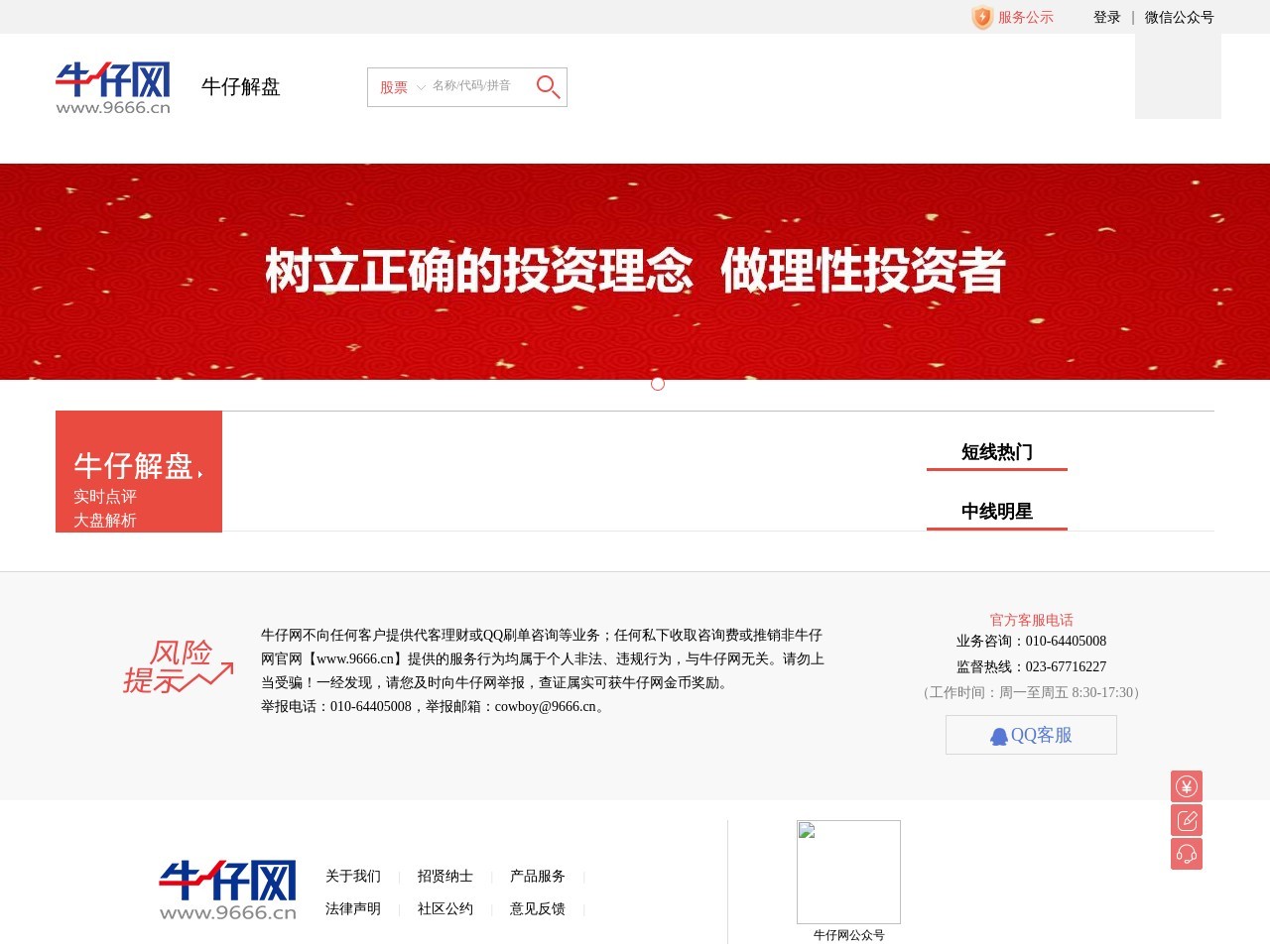Open the 关于我们 footer link
This screenshot has width=1270, height=952.
(353, 877)
